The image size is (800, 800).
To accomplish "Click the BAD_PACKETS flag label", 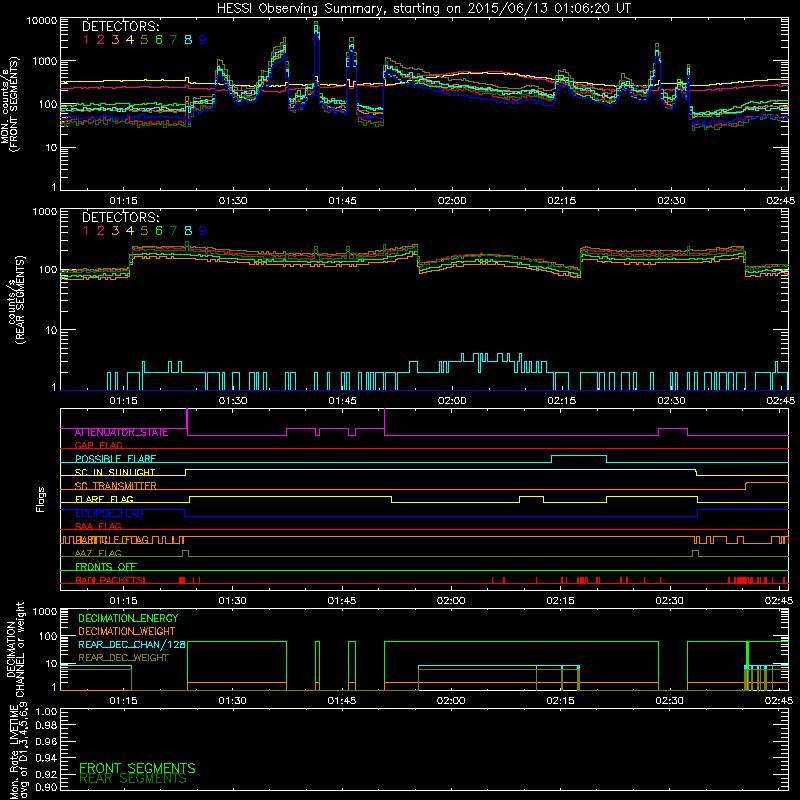I will tap(110, 580).
